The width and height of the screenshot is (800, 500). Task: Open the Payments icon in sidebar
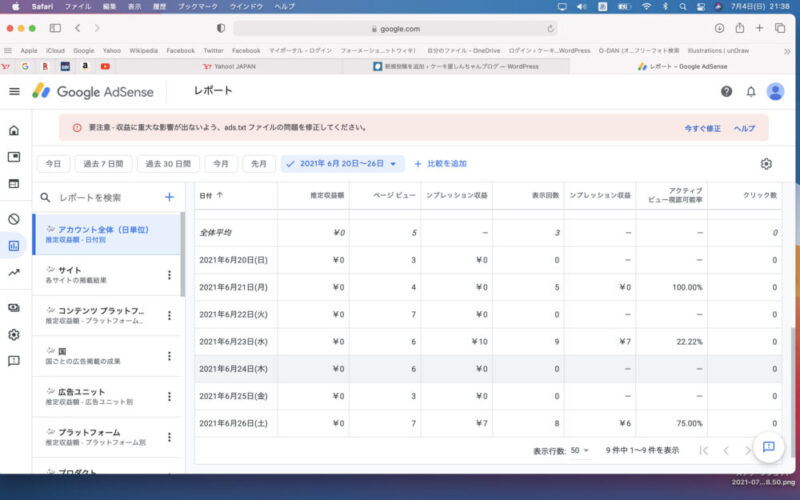coord(14,308)
